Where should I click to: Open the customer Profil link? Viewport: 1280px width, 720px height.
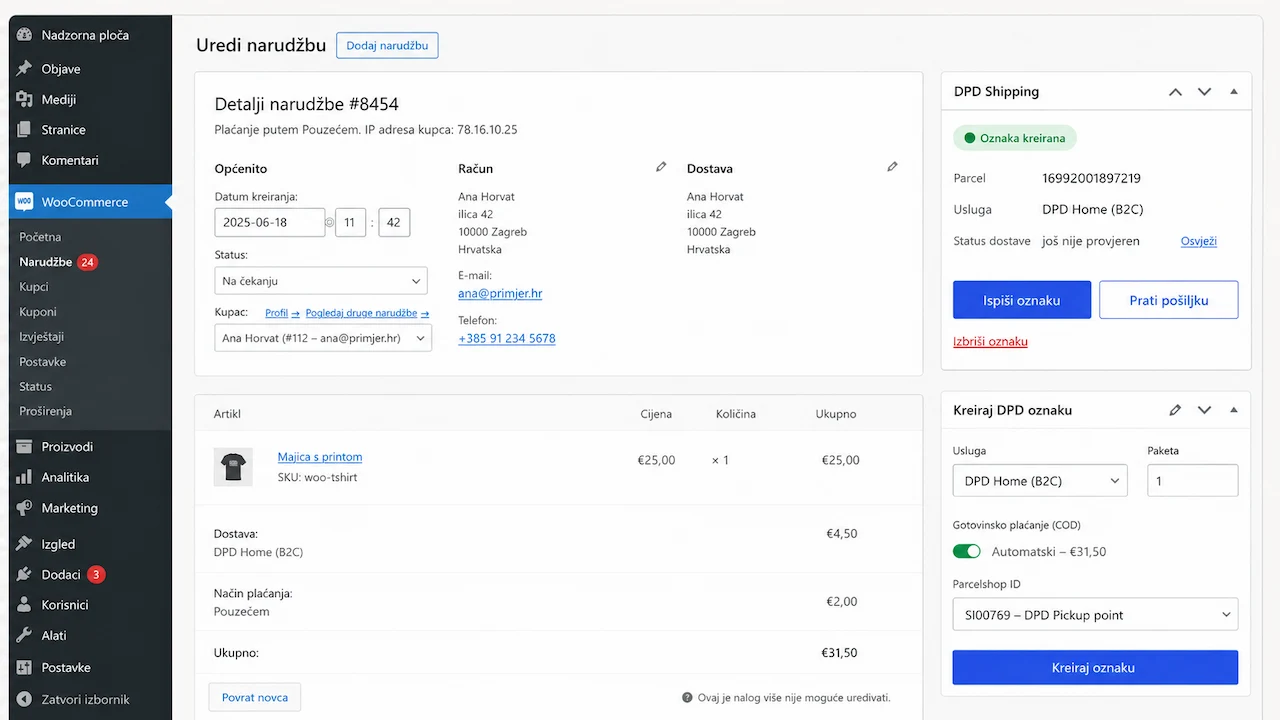click(282, 313)
